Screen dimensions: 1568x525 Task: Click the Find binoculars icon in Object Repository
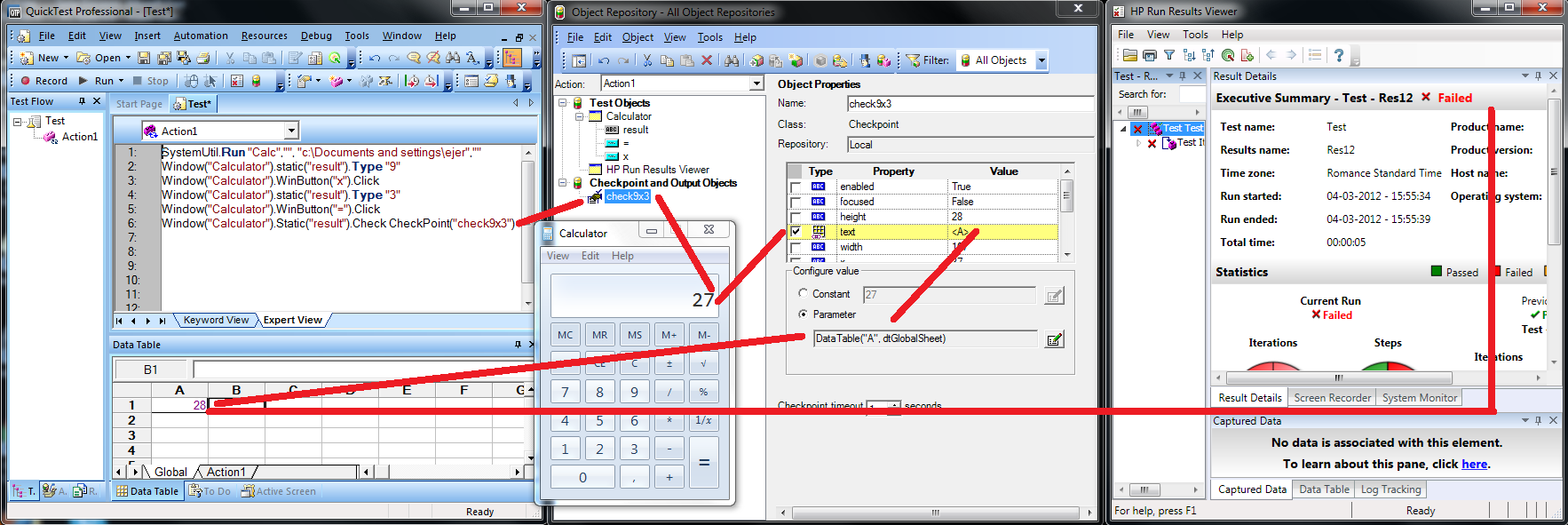tap(732, 60)
